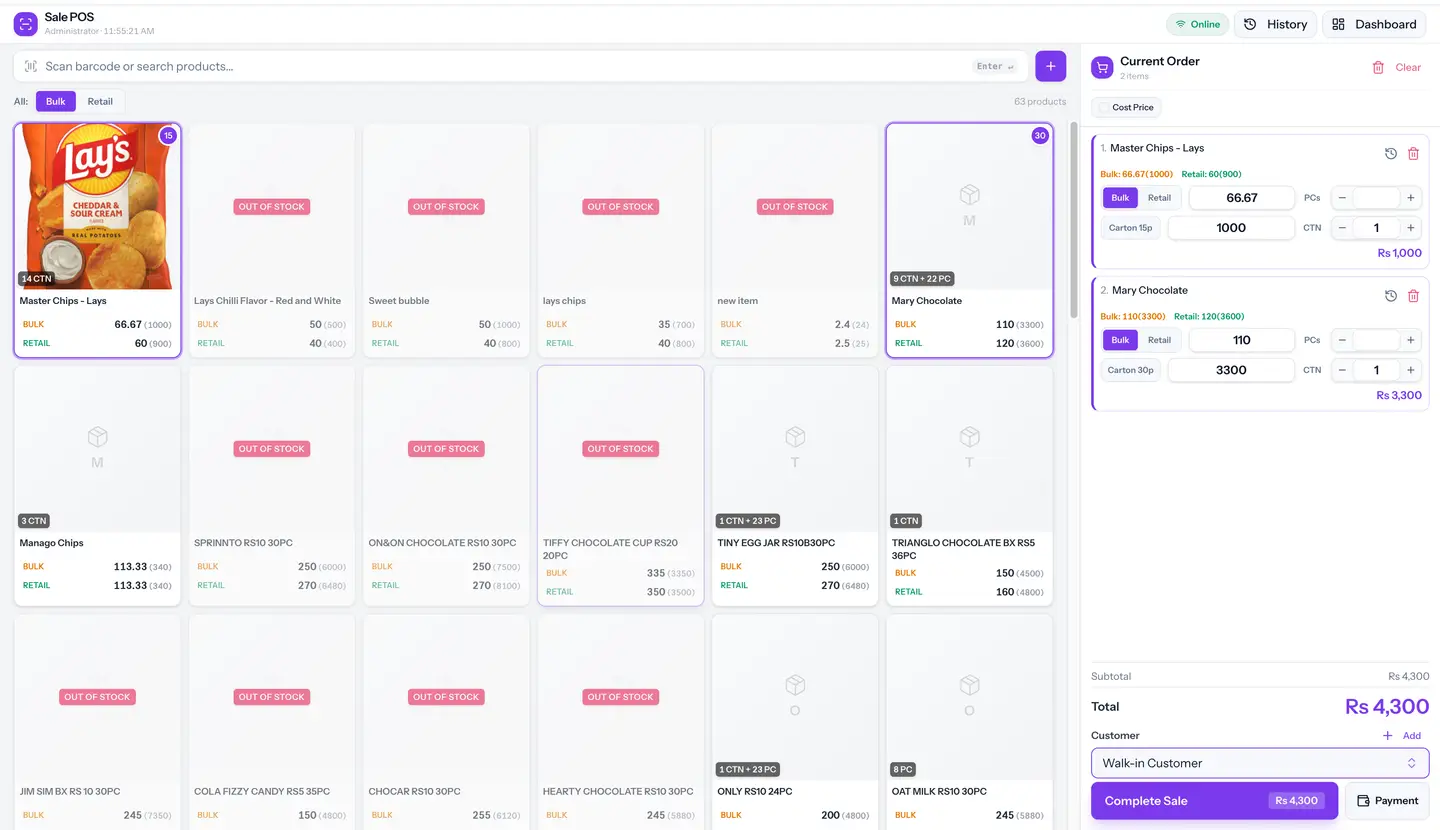Viewport: 1440px width, 830px height.
Task: Click the 9 CTN + 22 PC stock label
Action: tap(922, 279)
